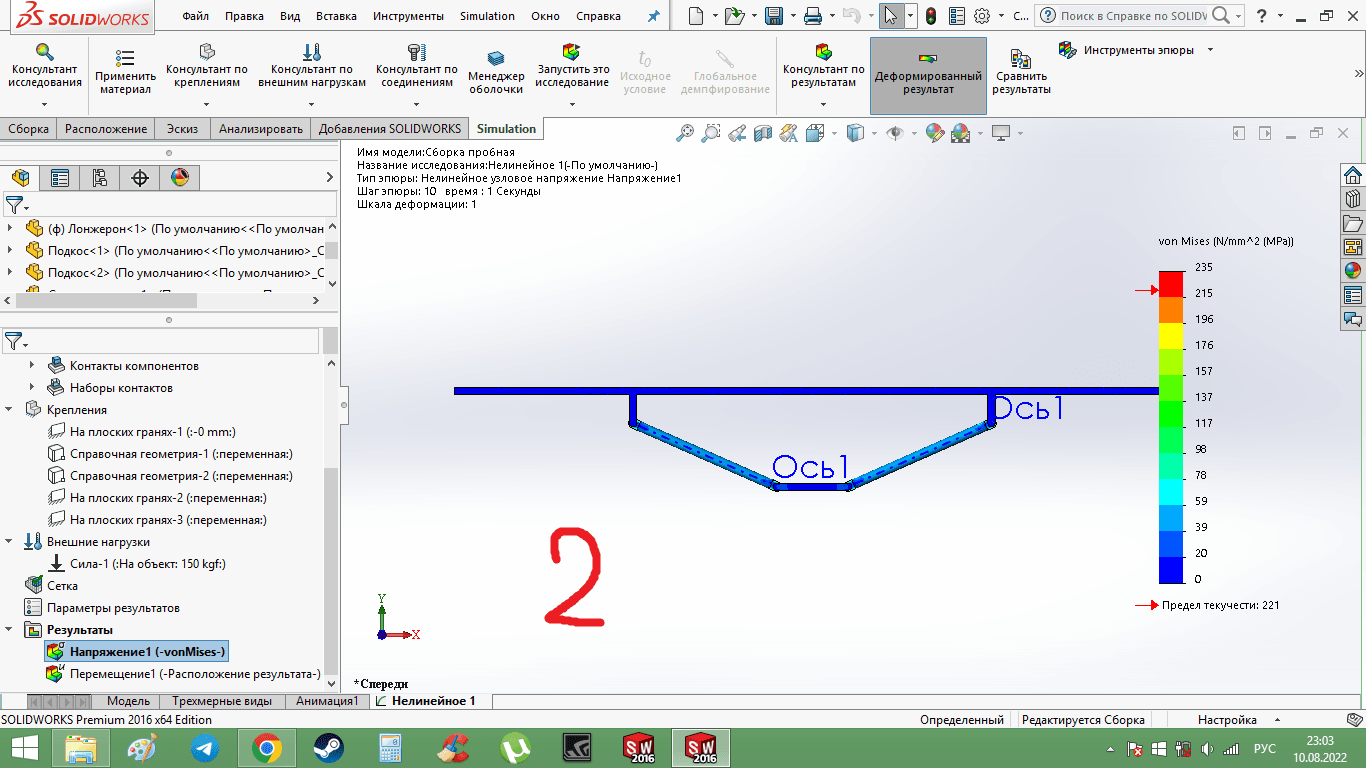
Task: Click the red color band on legend
Action: coord(1171,284)
